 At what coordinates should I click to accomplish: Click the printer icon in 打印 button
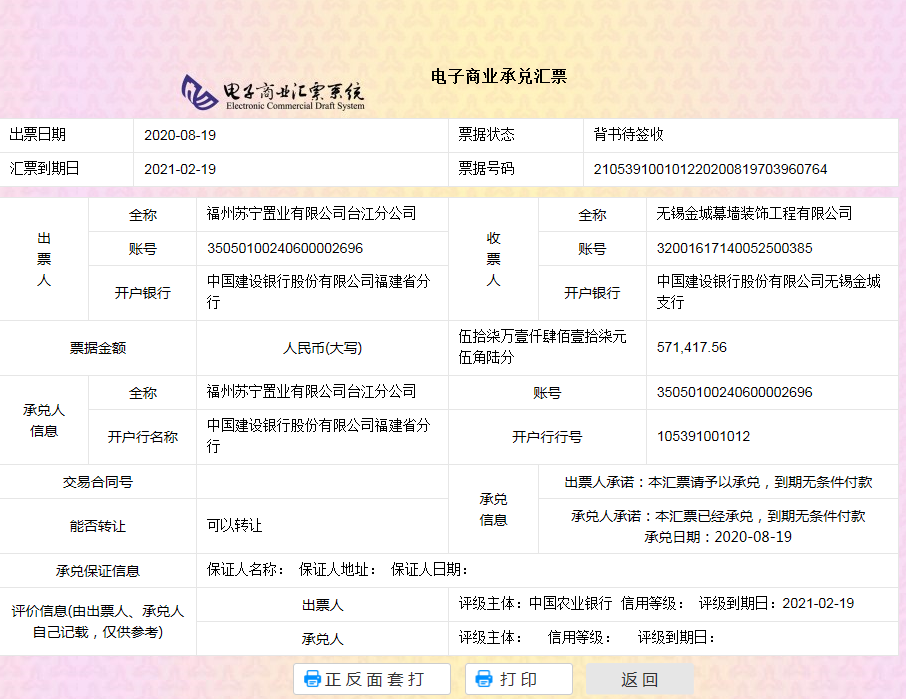pos(484,679)
